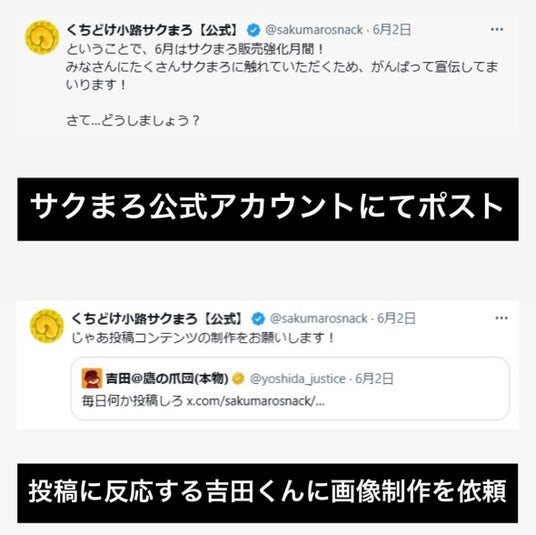The height and width of the screenshot is (535, 536).
Task: Click the yellow Sakumaro avatar beside the 販売強化月間 tweet
Action: click(x=42, y=37)
